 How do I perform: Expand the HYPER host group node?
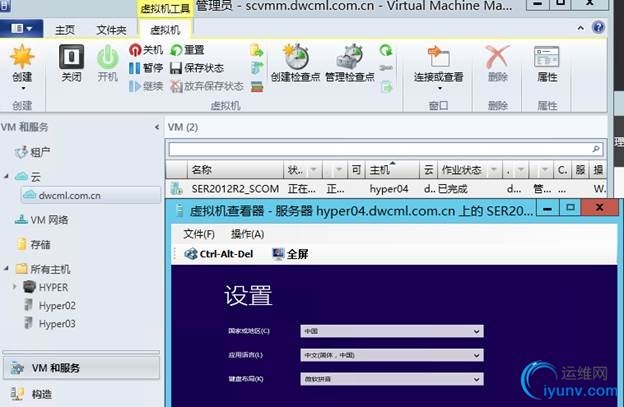(x=15, y=286)
